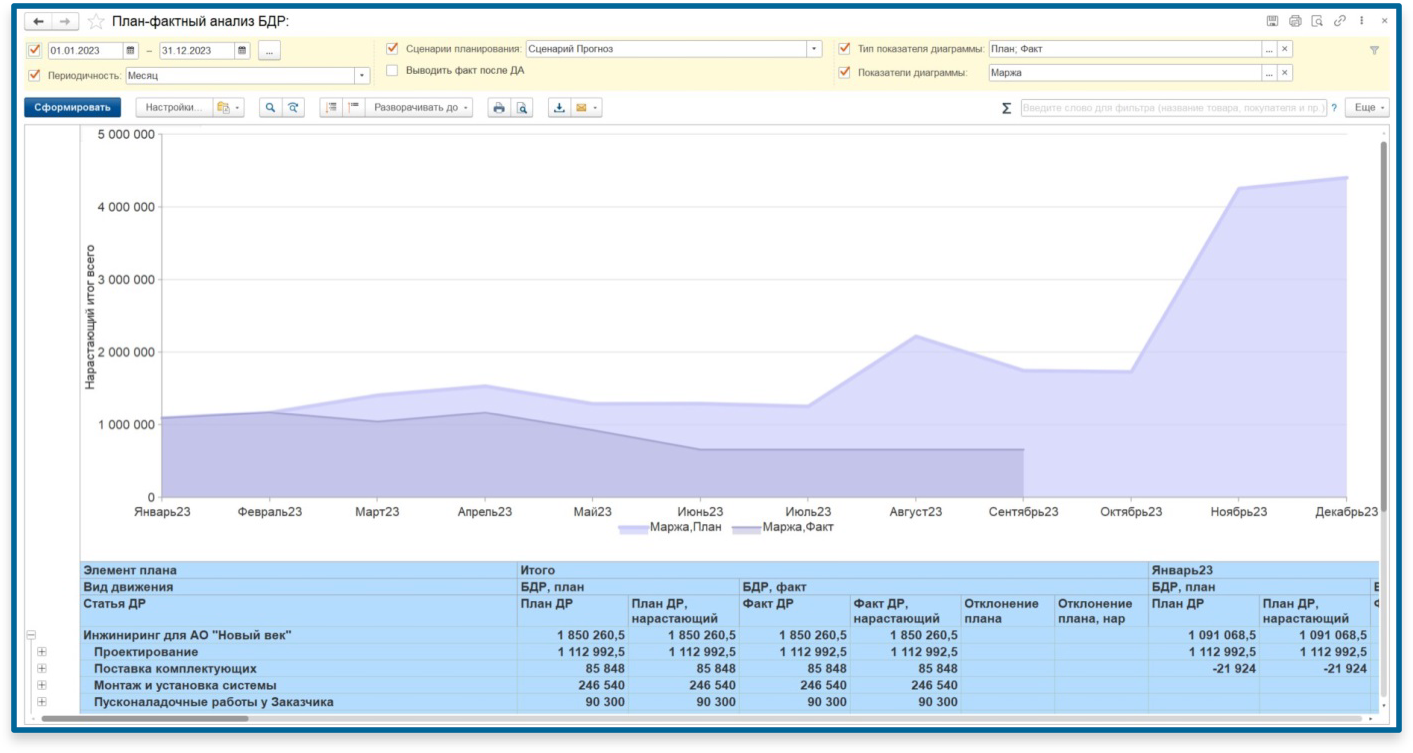This screenshot has width=1413, height=753.
Task: Add report to favorites with star icon
Action: 96,21
